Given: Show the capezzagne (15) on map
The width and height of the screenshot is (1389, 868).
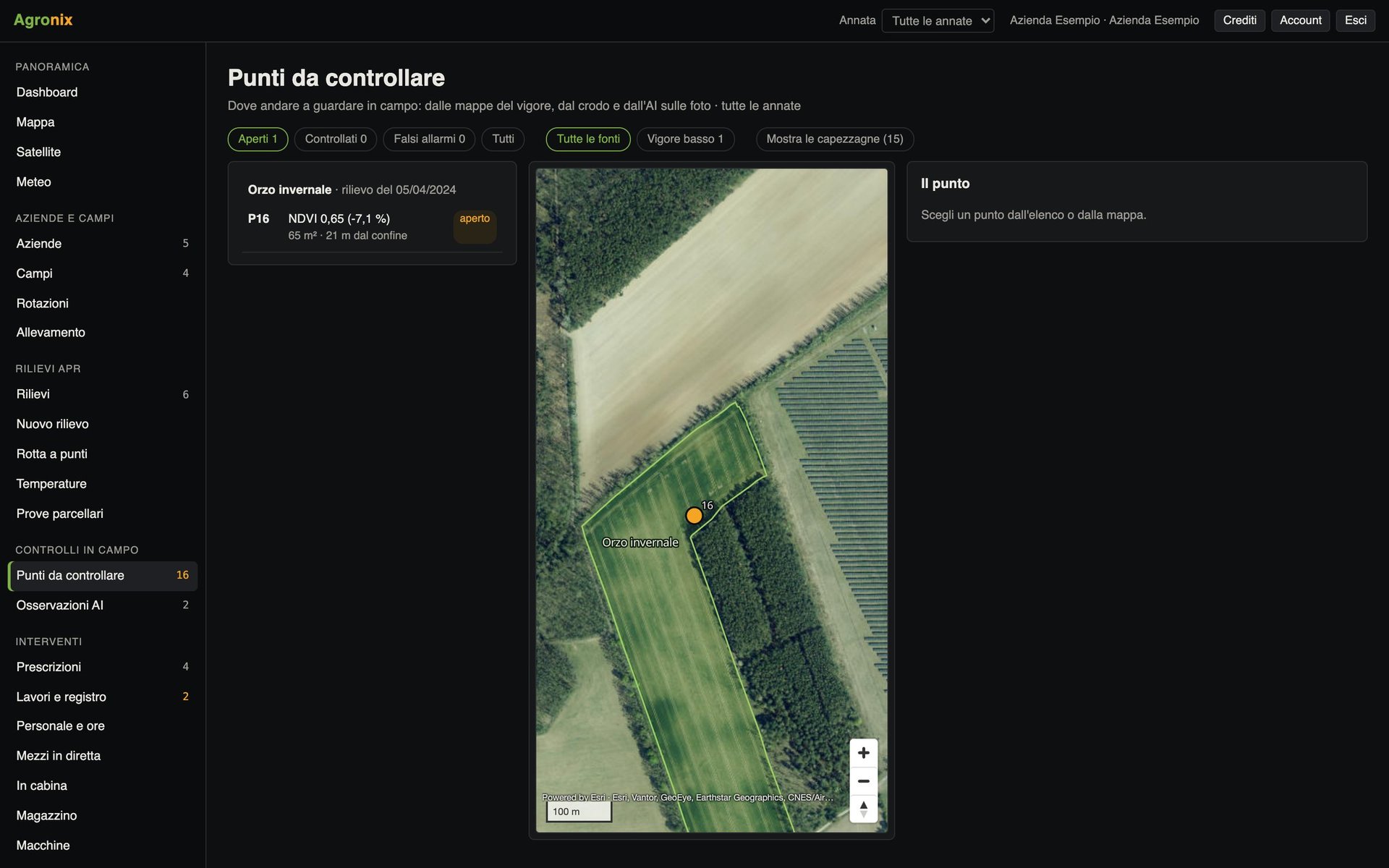Looking at the screenshot, I should point(835,139).
